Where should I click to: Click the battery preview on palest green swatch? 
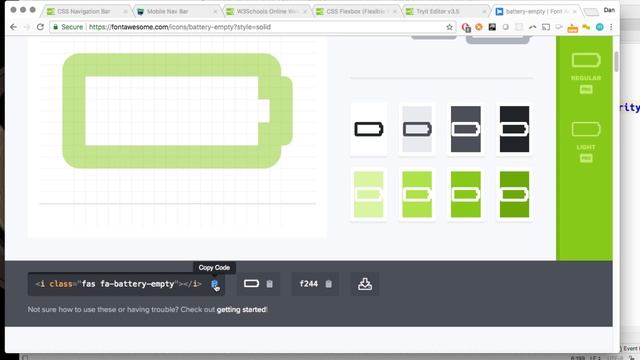tap(369, 194)
